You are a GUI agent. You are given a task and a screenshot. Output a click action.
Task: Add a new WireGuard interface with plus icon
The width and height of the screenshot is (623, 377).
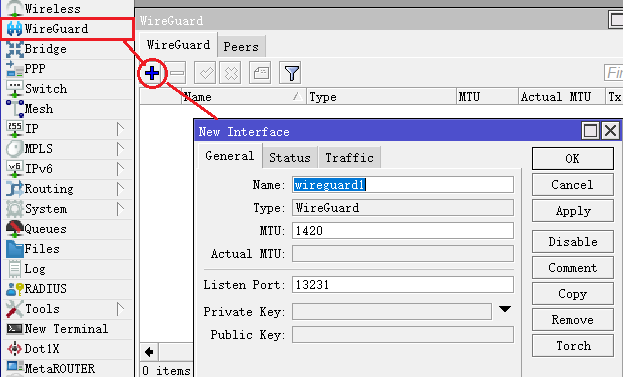click(152, 73)
